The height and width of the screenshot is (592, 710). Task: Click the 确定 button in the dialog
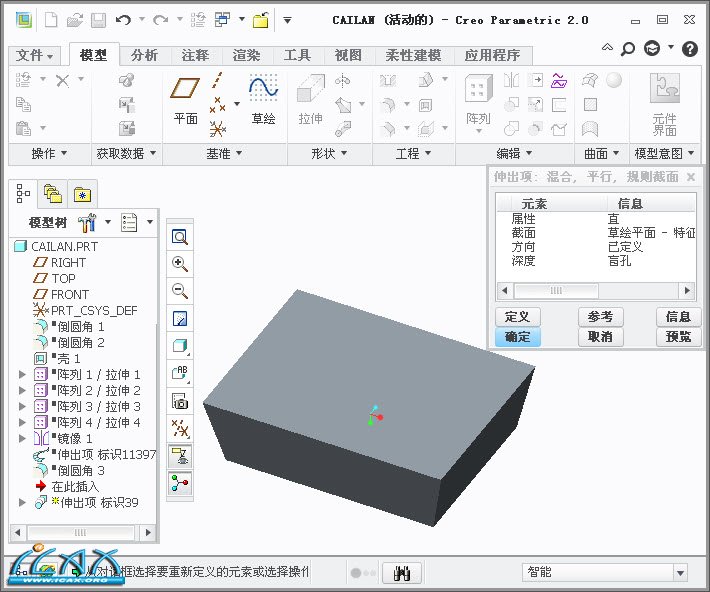point(518,337)
